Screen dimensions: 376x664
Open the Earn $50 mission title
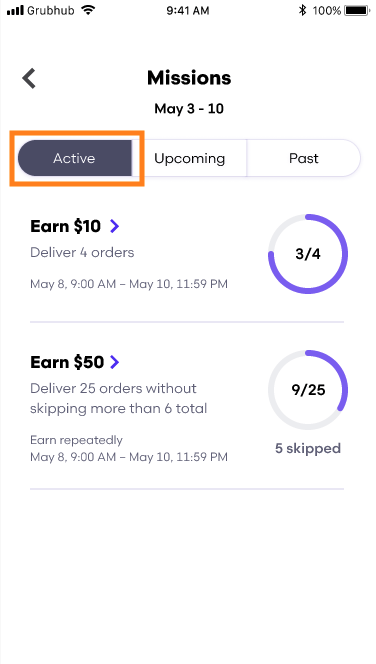tap(67, 362)
